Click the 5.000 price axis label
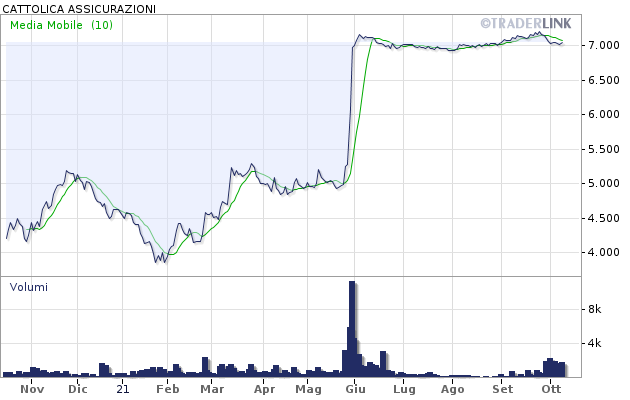 [x=604, y=184]
